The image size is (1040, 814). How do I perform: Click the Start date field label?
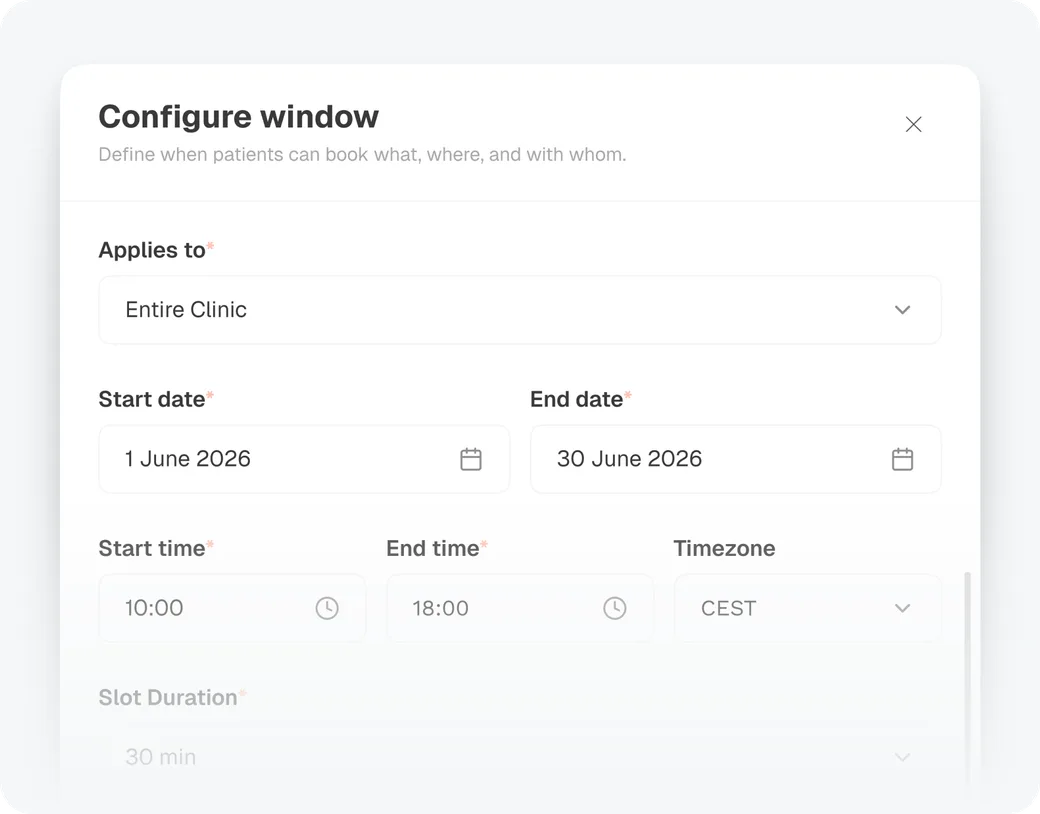pos(152,399)
